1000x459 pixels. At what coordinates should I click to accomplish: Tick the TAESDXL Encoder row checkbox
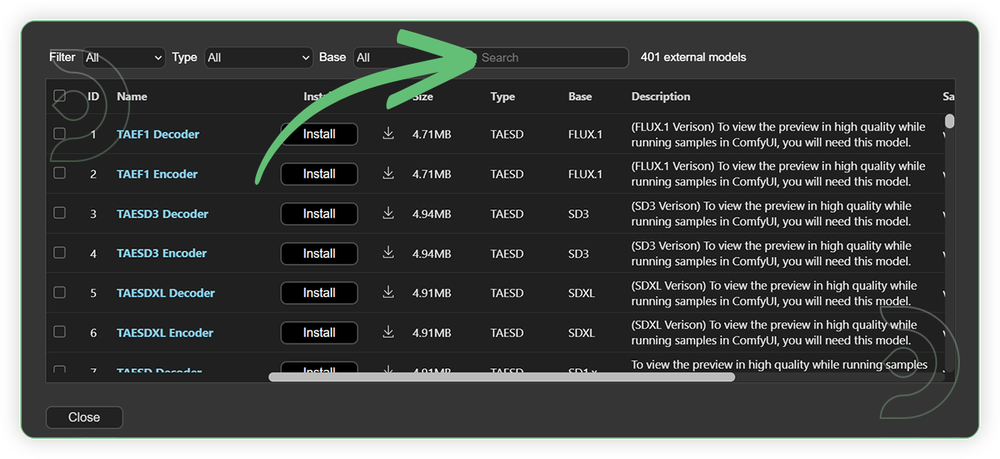[59, 332]
